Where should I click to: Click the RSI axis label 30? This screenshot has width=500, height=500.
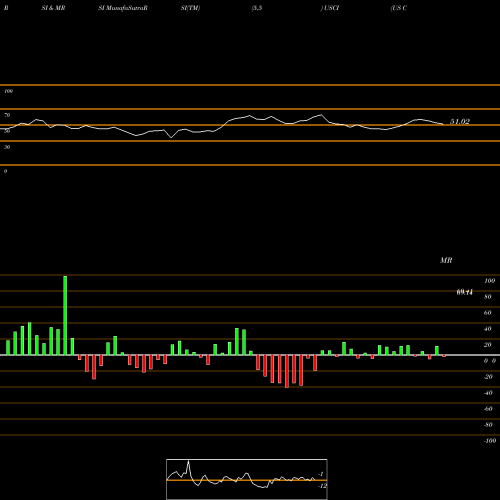pyautogui.click(x=7, y=147)
